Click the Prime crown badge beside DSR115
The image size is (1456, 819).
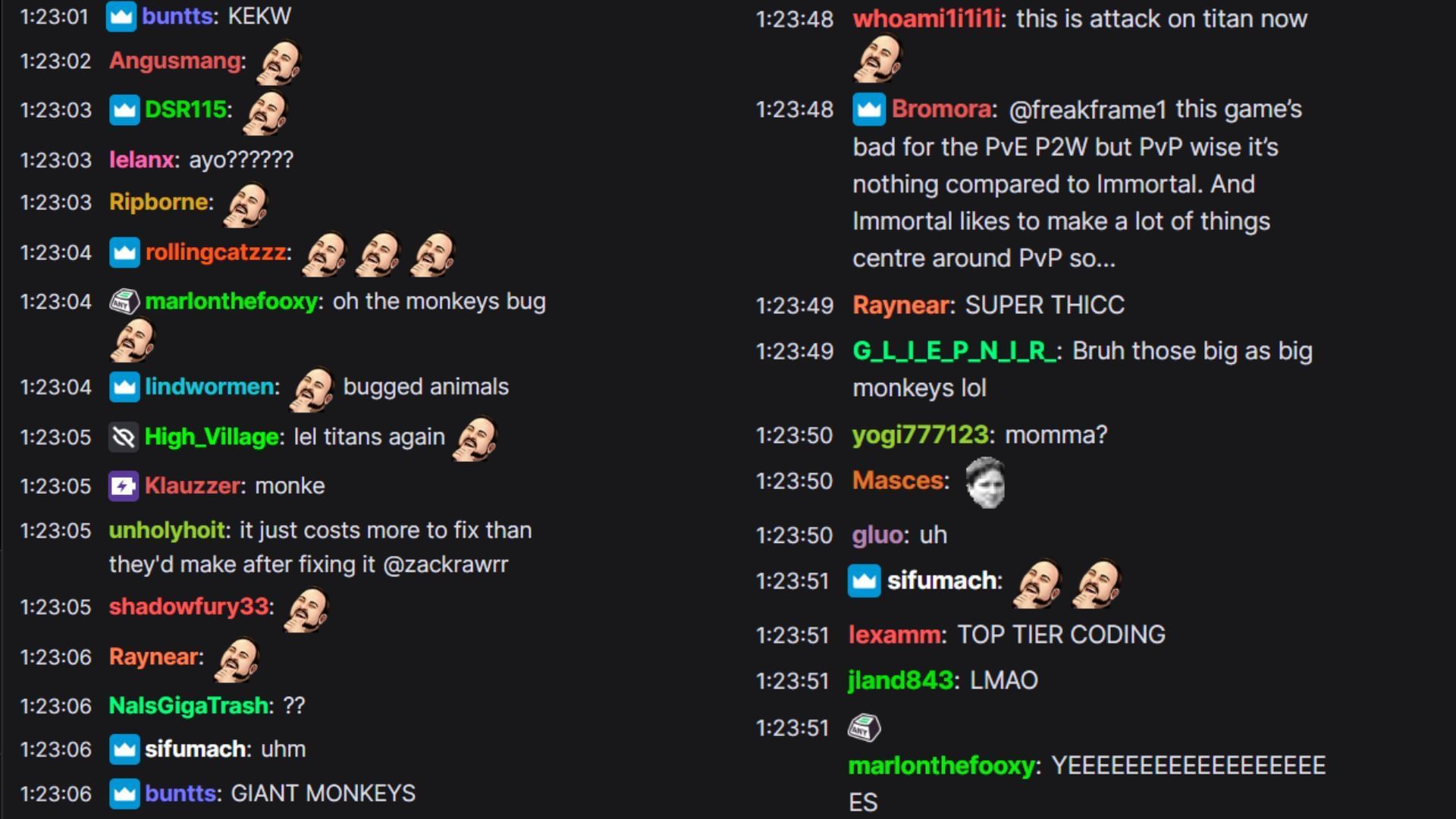124,110
